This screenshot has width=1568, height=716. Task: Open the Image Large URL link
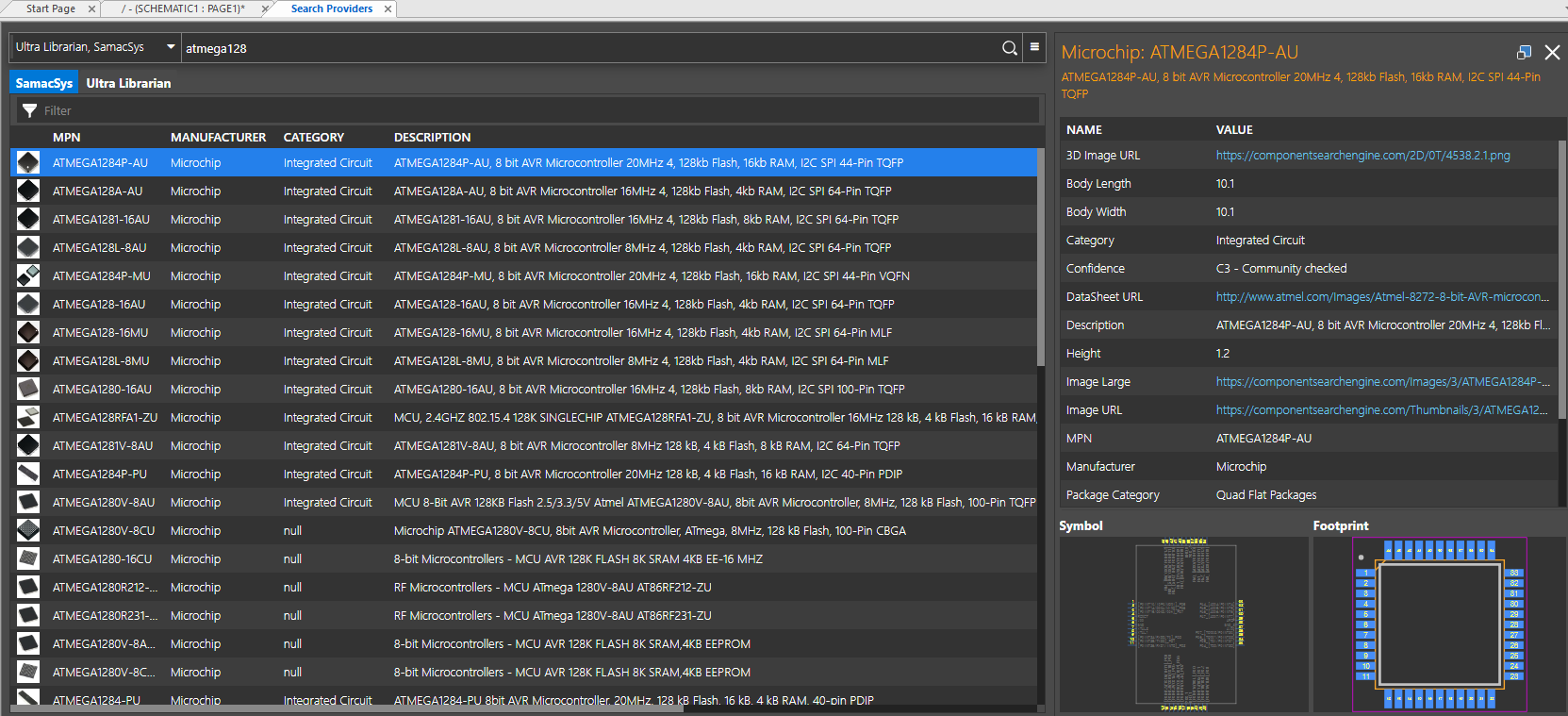pos(1382,382)
